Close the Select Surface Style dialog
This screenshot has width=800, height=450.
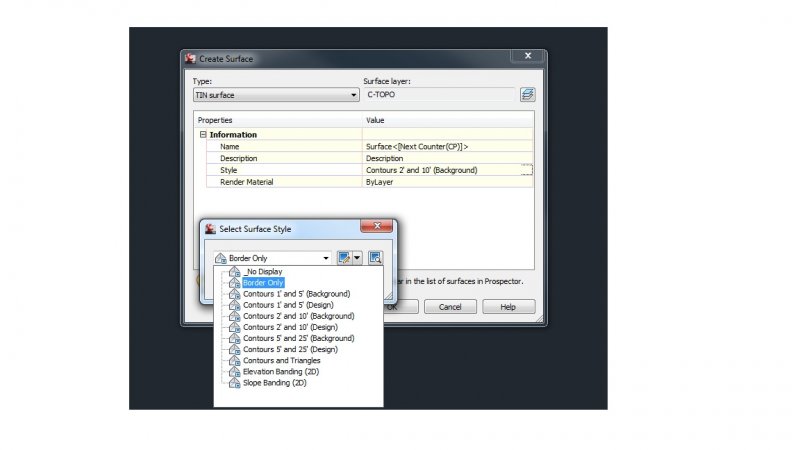click(x=377, y=226)
